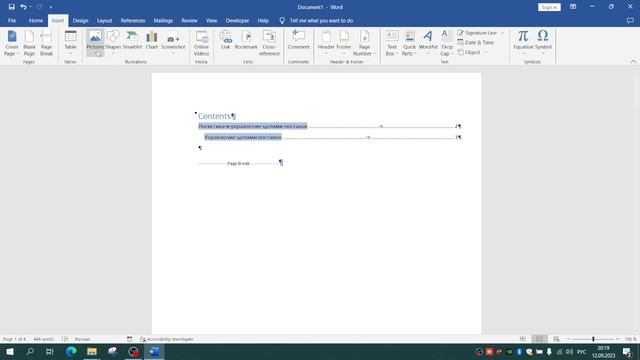This screenshot has height=360, width=640.
Task: Open the Header dropdown
Action: tap(326, 43)
